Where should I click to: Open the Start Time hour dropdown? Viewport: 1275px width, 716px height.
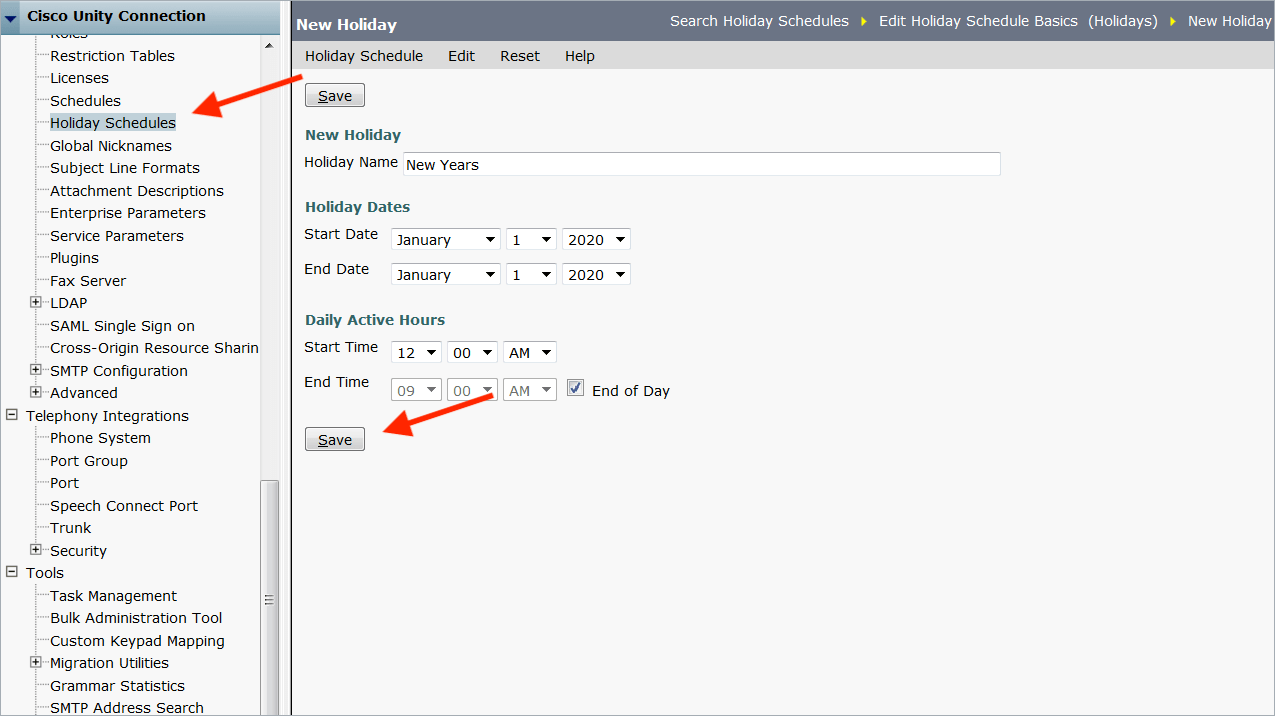[x=416, y=353]
